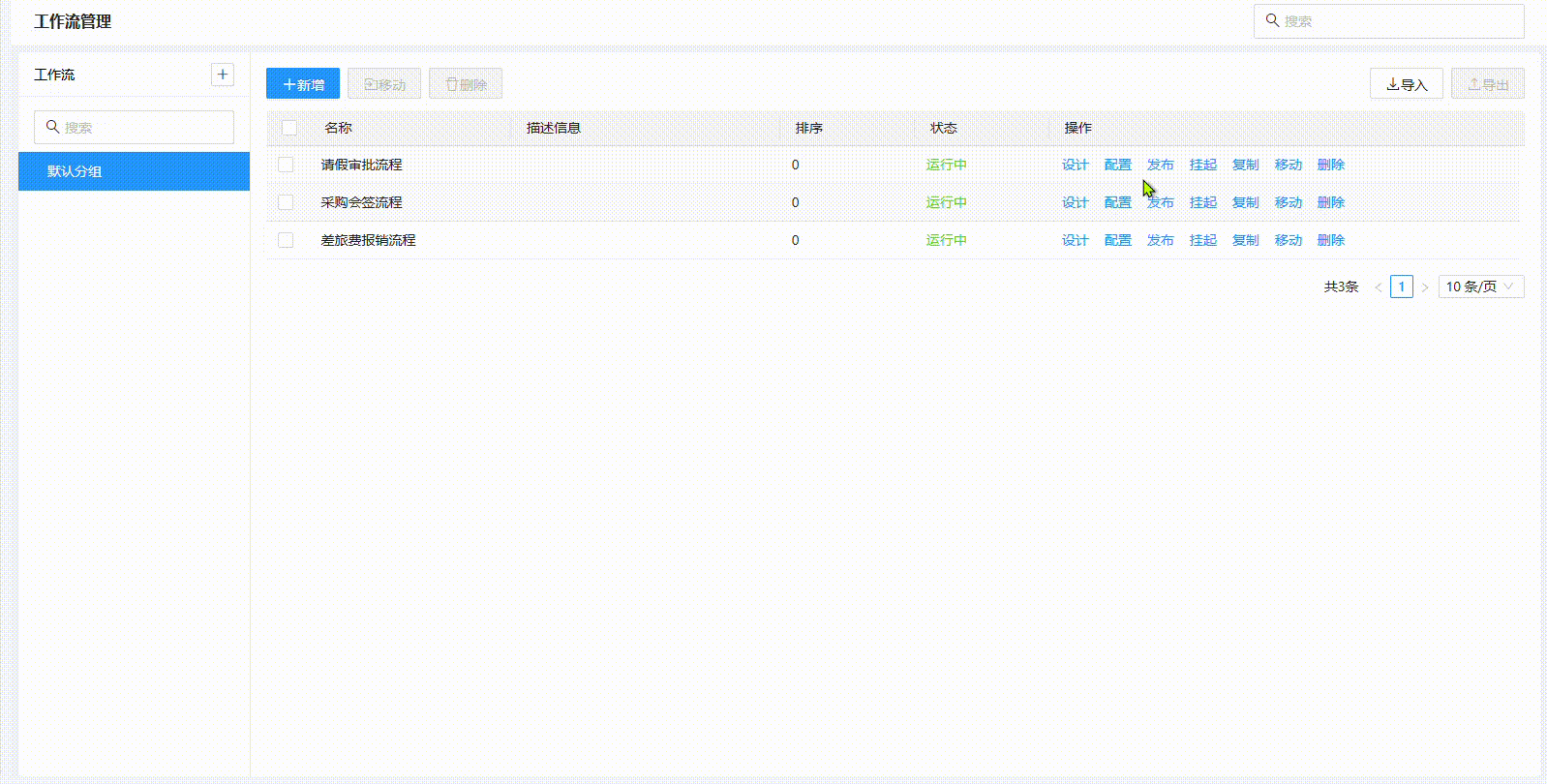Click the plus icon to add workflow group
Viewport: 1547px width, 784px height.
click(223, 75)
